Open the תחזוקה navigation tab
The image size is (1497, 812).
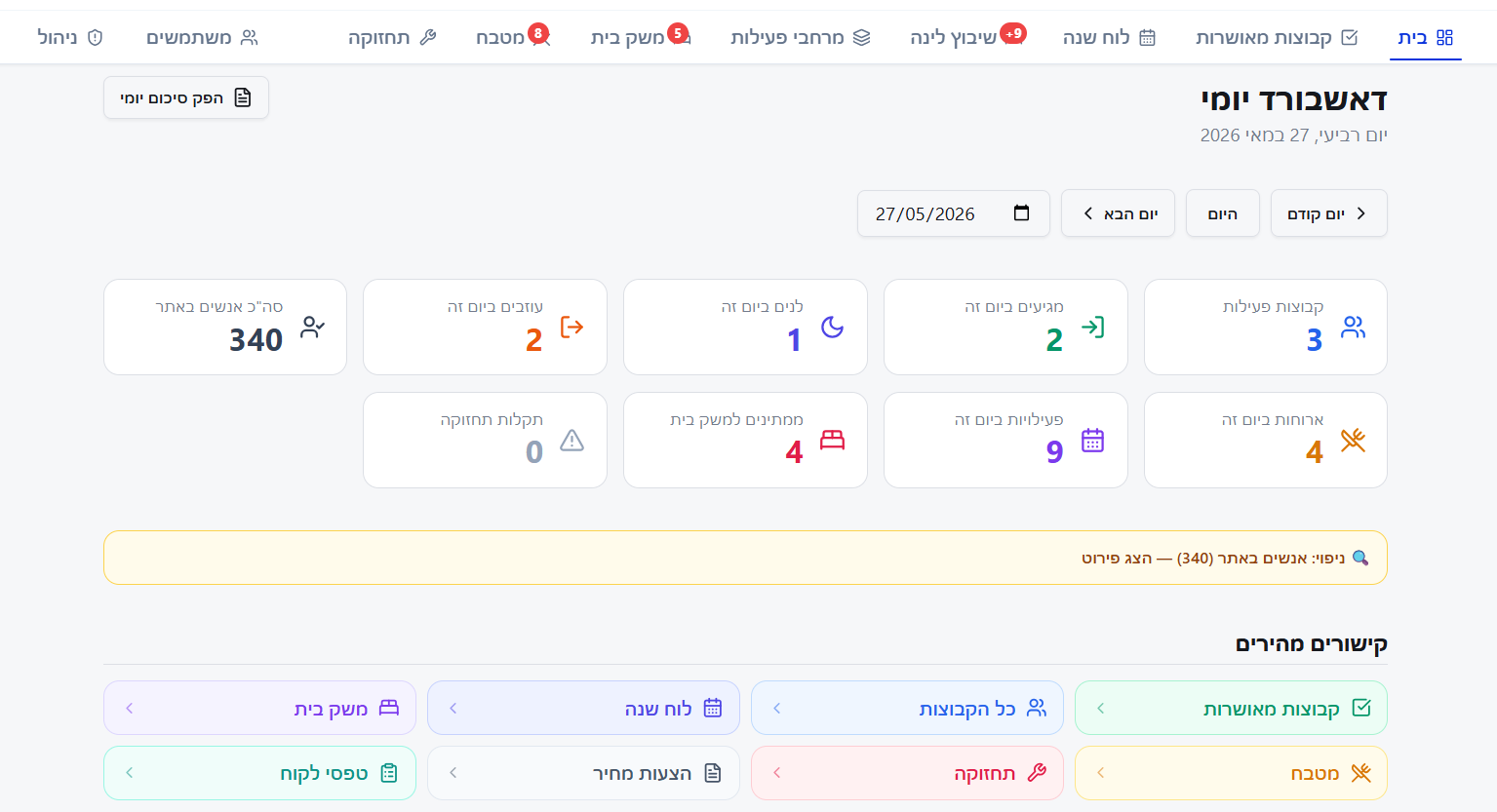(392, 37)
